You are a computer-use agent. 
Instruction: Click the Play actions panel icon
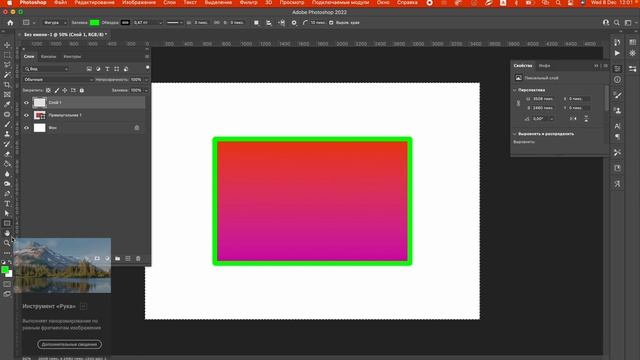coord(617,53)
